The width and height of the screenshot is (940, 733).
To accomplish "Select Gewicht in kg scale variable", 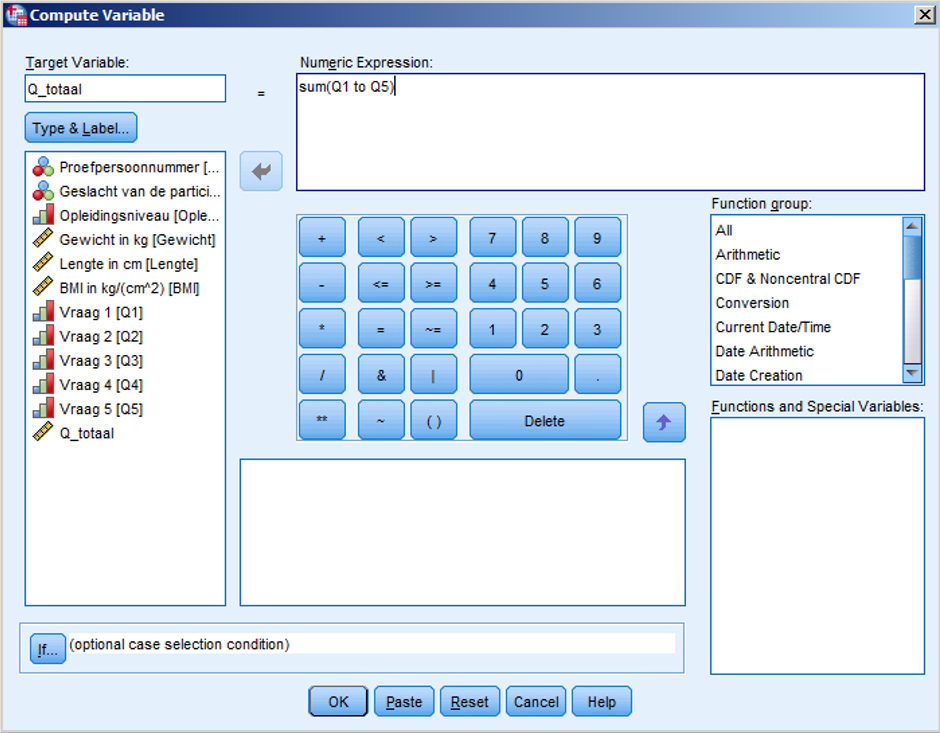I will point(136,240).
